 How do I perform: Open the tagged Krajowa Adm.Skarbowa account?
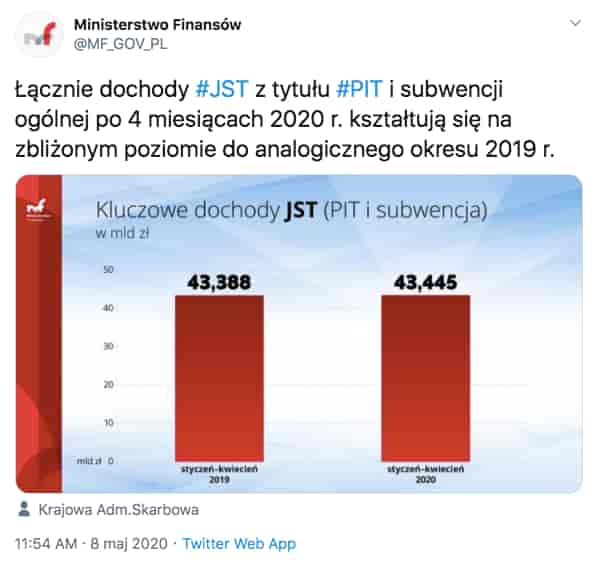(x=119, y=510)
